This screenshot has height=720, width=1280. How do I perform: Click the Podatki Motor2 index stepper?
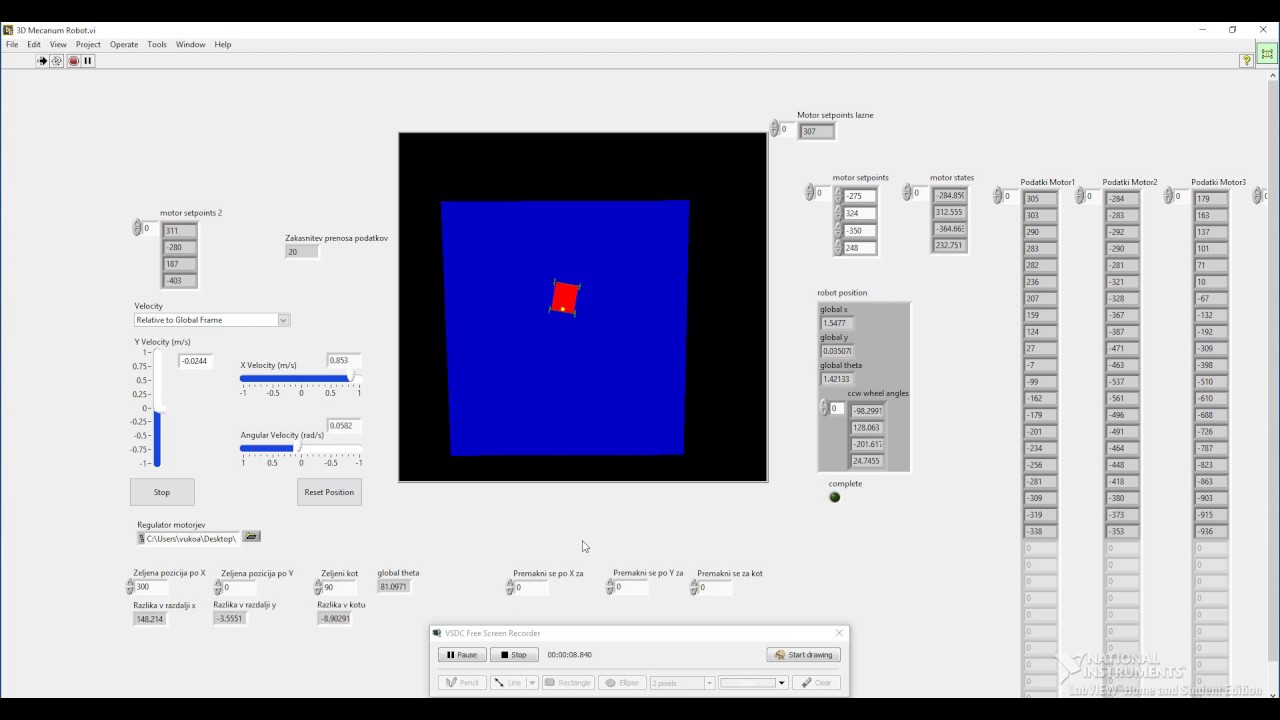[x=1080, y=196]
